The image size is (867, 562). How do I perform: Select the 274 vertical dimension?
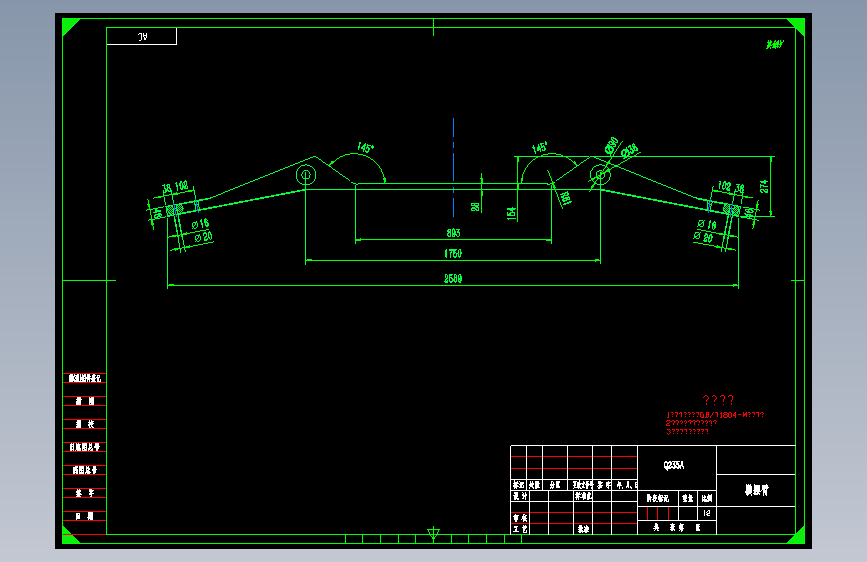pyautogui.click(x=764, y=186)
